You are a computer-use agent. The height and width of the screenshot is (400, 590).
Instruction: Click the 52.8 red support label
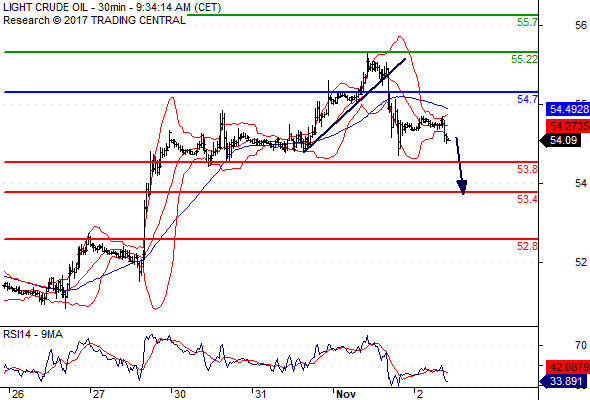tap(527, 246)
